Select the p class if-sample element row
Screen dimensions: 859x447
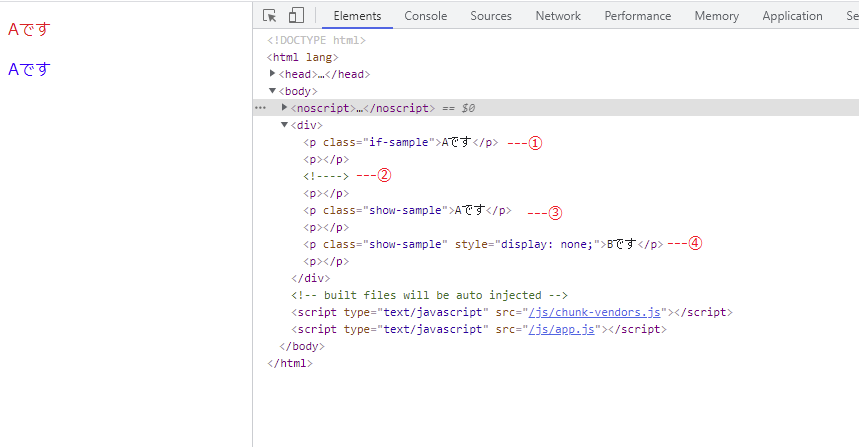point(401,142)
